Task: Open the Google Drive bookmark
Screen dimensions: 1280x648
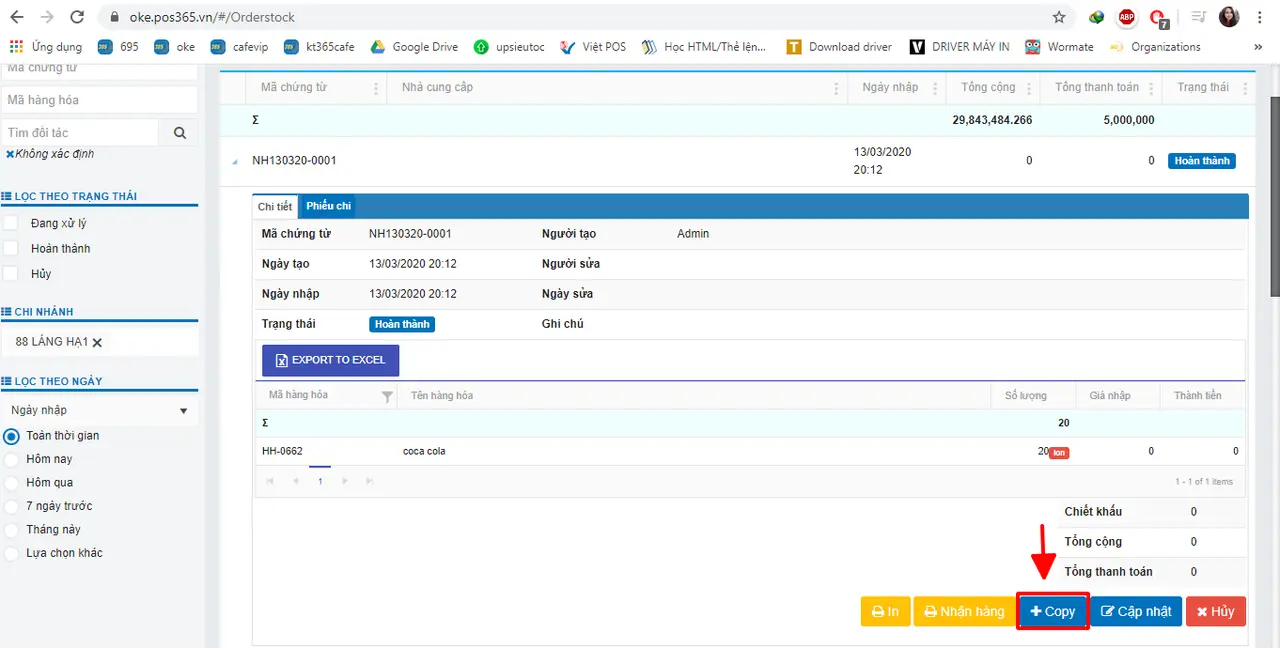Action: tap(415, 47)
